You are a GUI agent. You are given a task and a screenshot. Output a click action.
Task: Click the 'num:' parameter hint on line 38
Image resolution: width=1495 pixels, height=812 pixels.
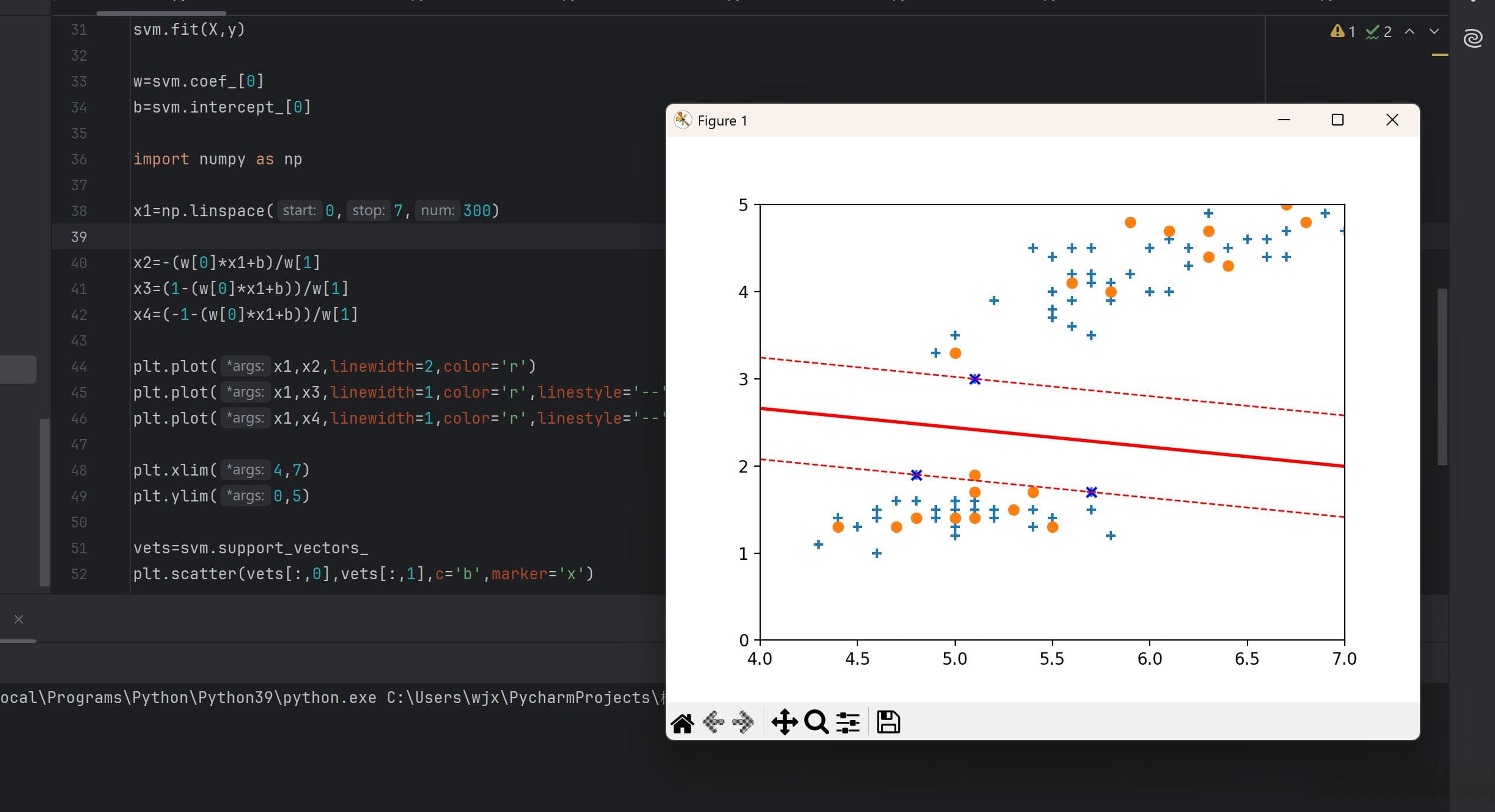coord(437,211)
